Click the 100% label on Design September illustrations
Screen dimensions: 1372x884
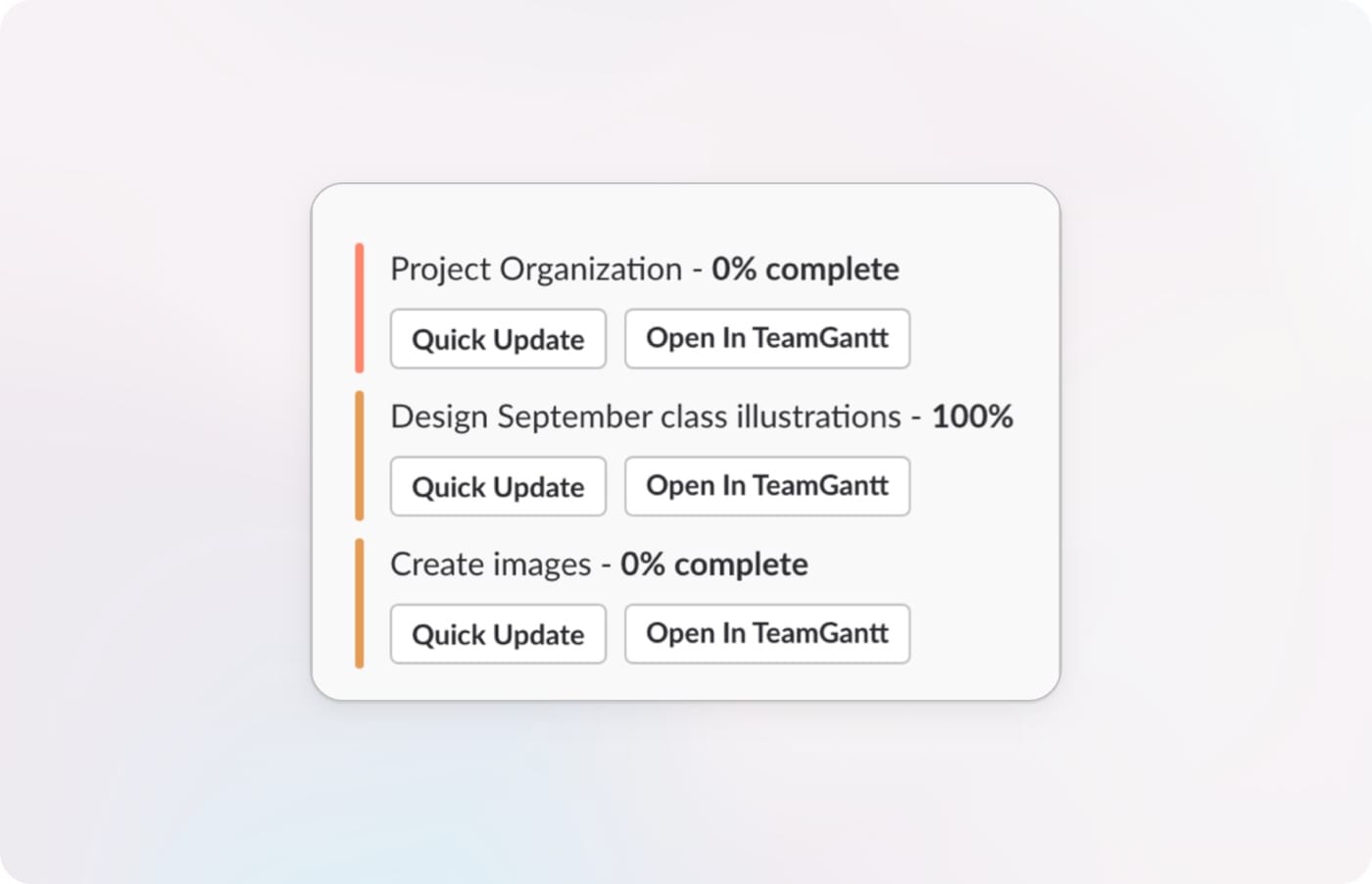pos(972,416)
